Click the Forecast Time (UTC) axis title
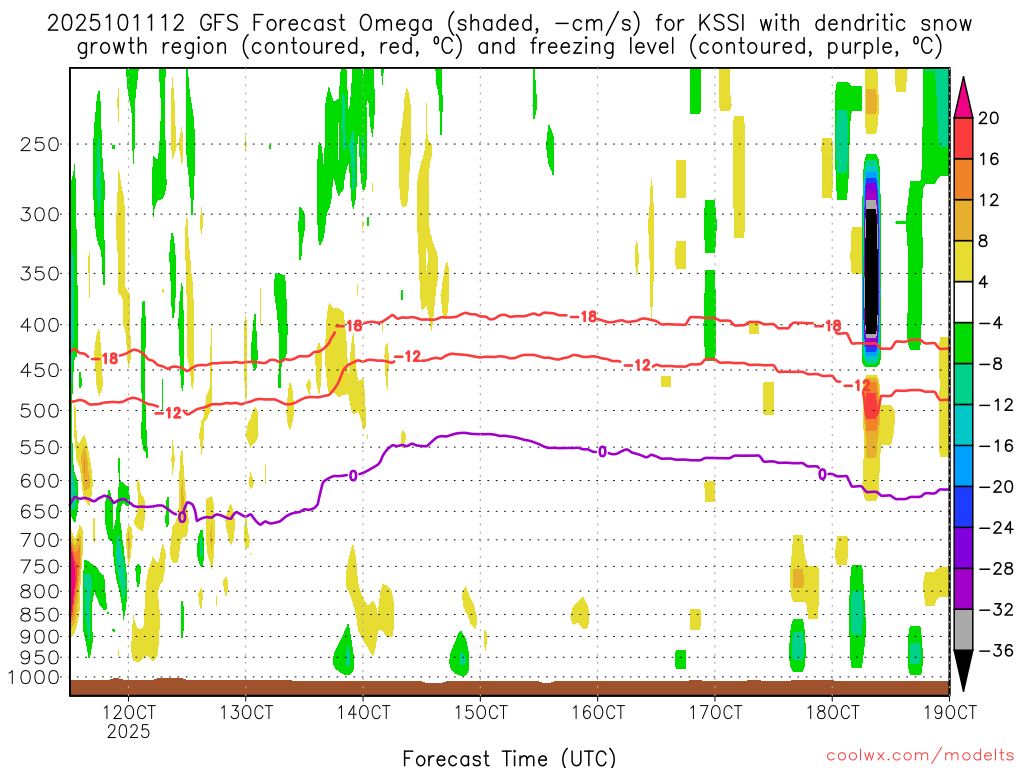The height and width of the screenshot is (768, 1024). click(x=509, y=757)
